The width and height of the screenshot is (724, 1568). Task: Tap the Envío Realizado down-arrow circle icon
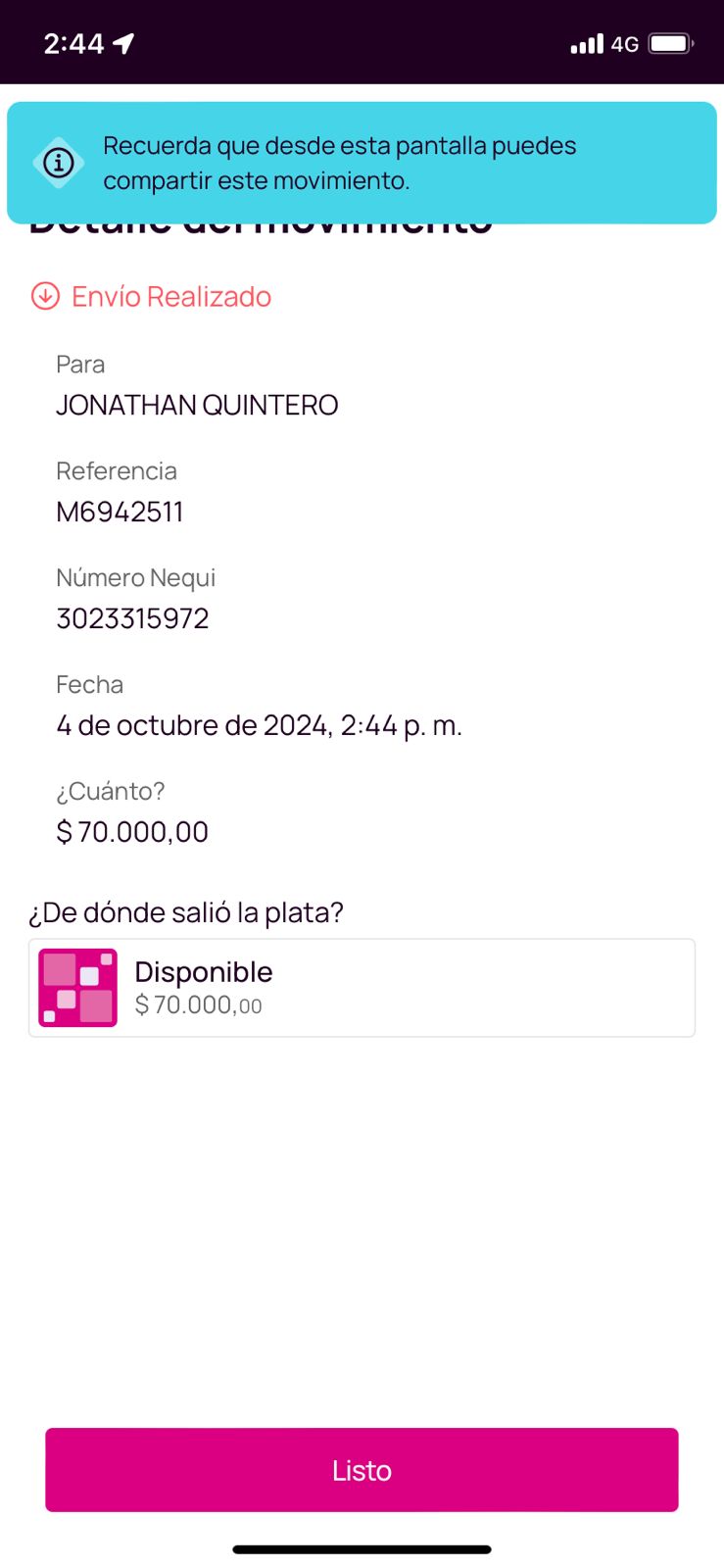coord(45,296)
